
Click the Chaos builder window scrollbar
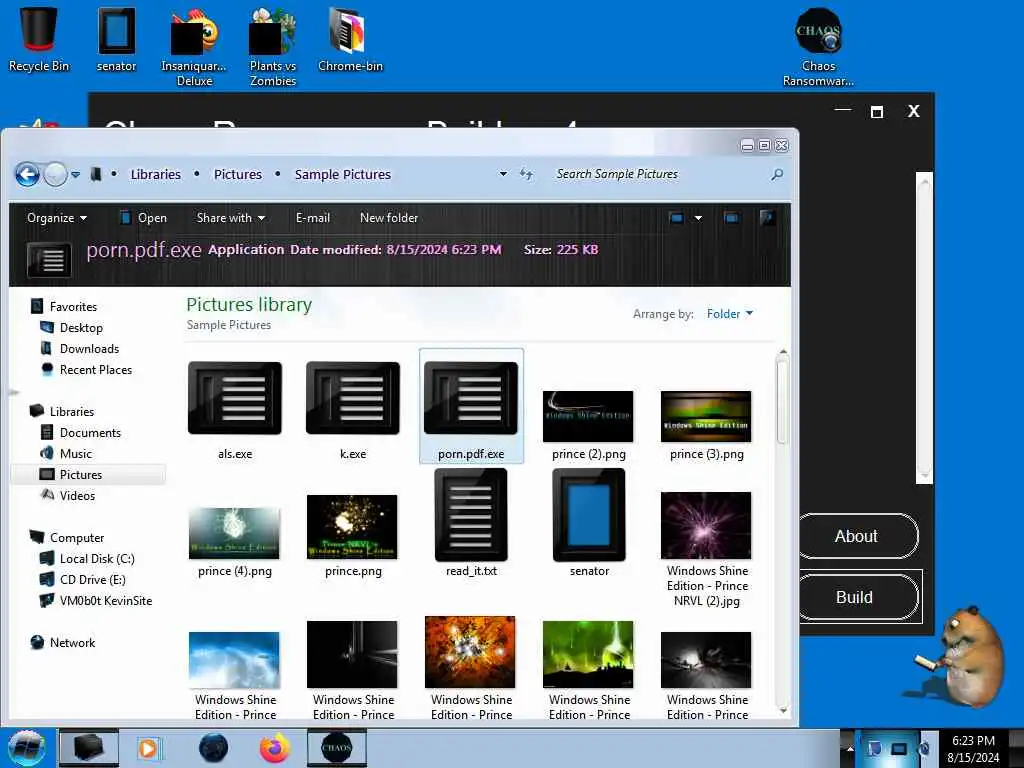tap(924, 327)
